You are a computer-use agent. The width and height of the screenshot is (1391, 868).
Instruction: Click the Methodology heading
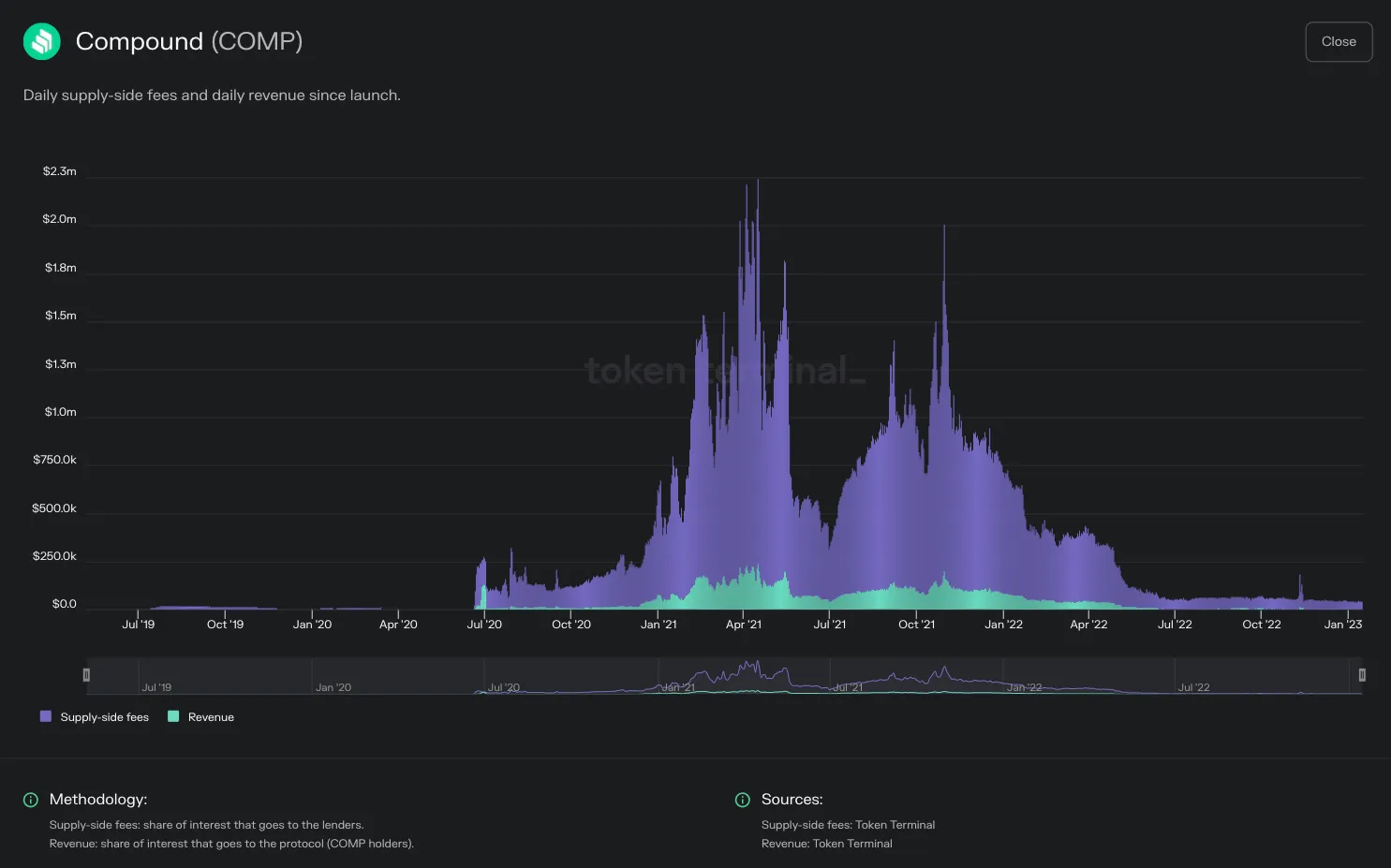coord(98,800)
